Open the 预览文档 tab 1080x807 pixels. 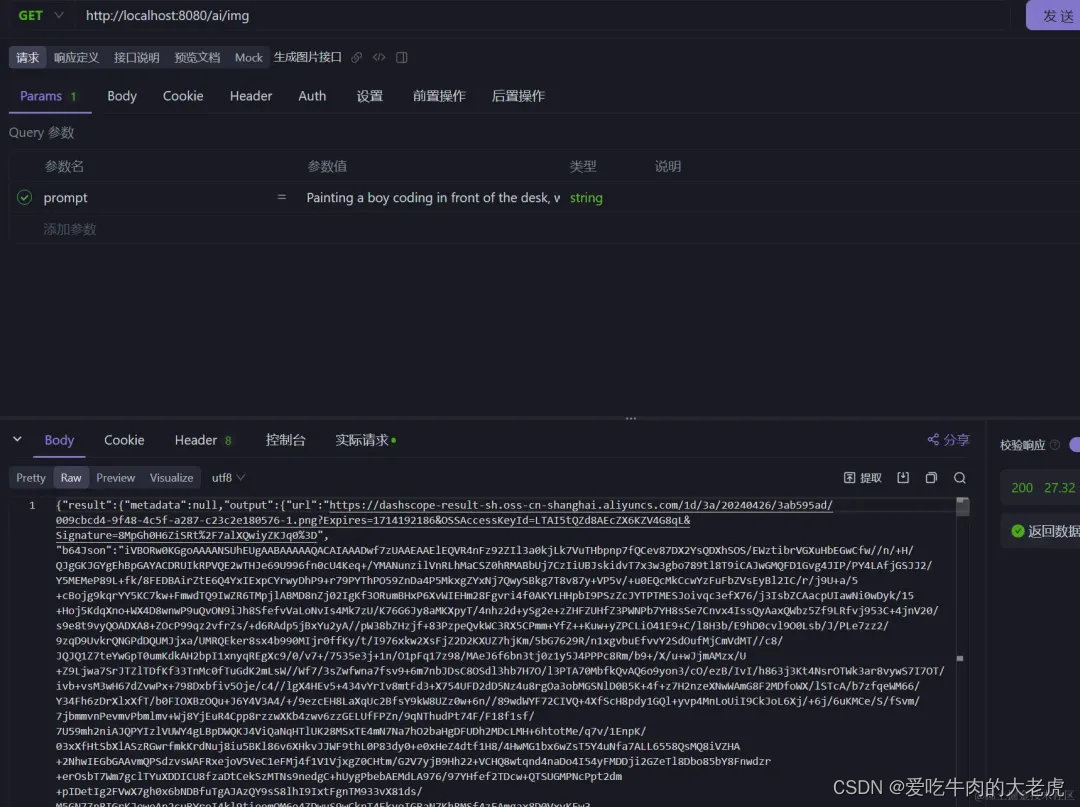click(197, 57)
